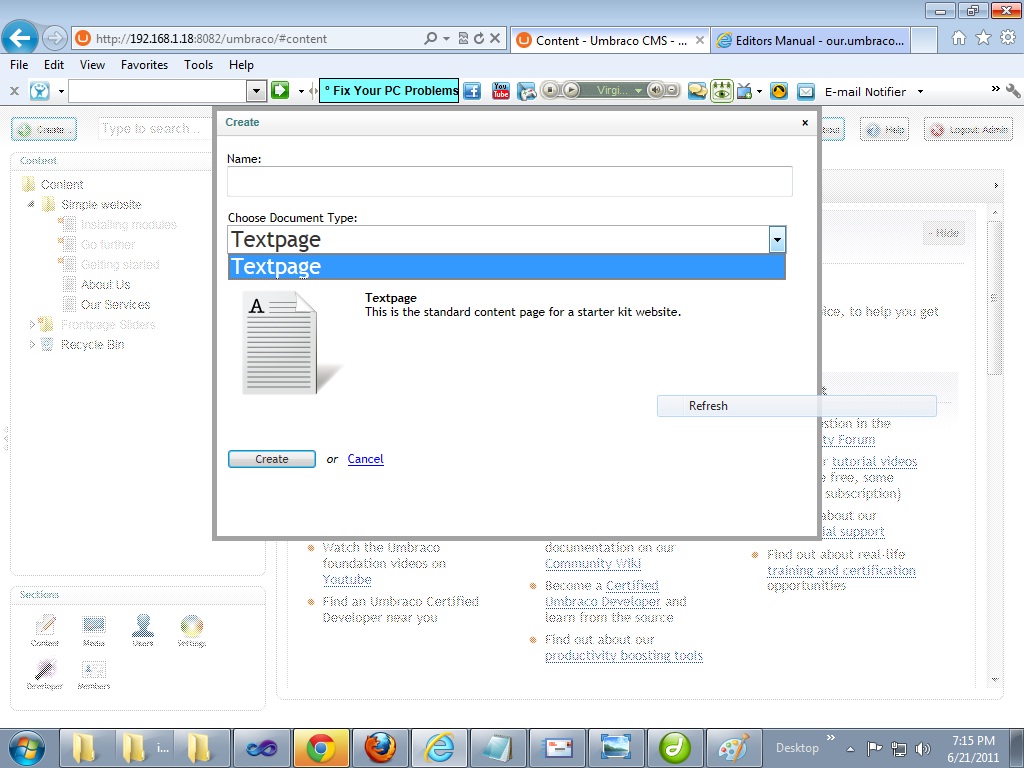Image resolution: width=1024 pixels, height=768 pixels.
Task: Open the Members section icon
Action: [94, 672]
